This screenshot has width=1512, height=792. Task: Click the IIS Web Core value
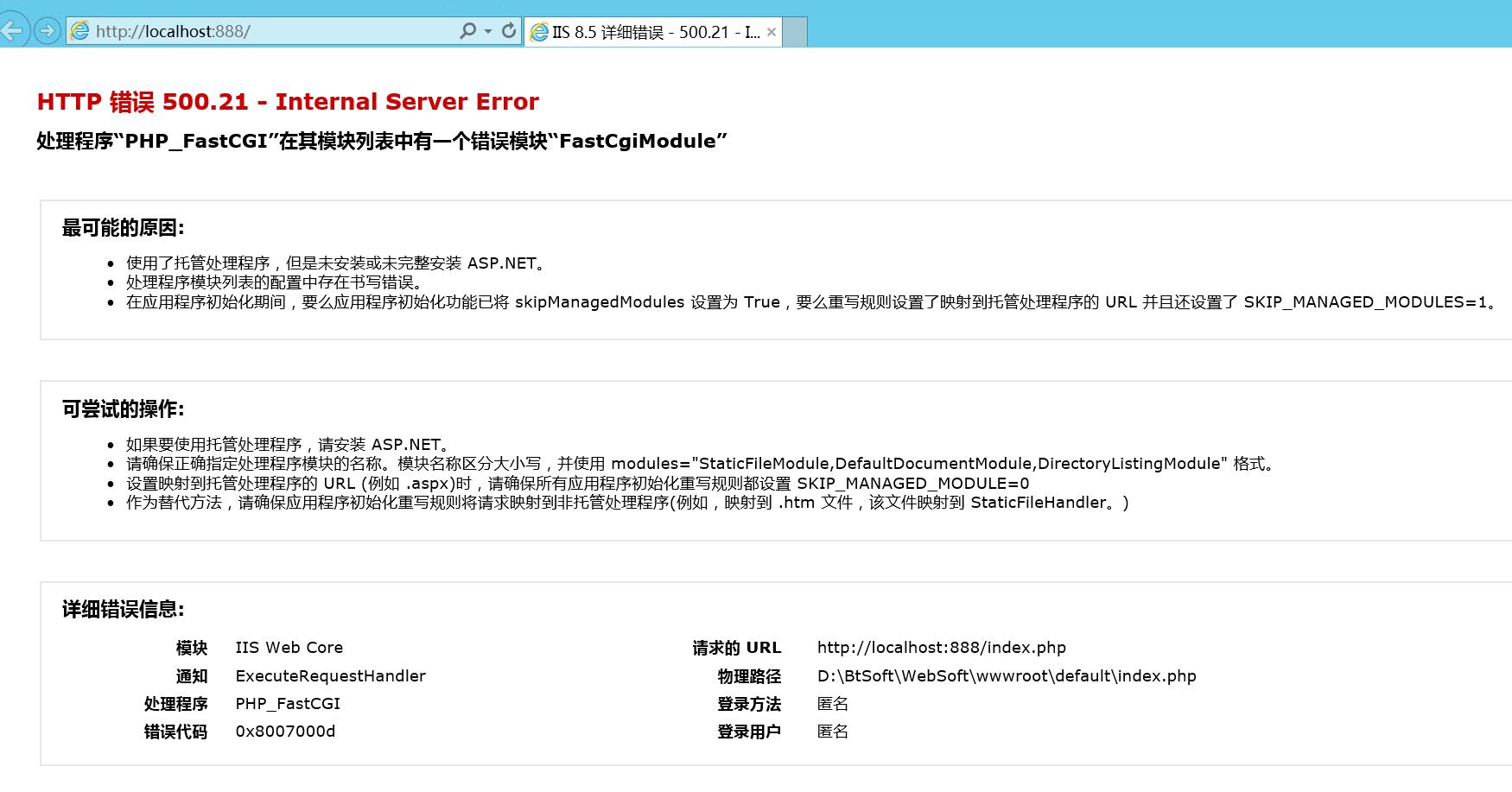(x=289, y=648)
